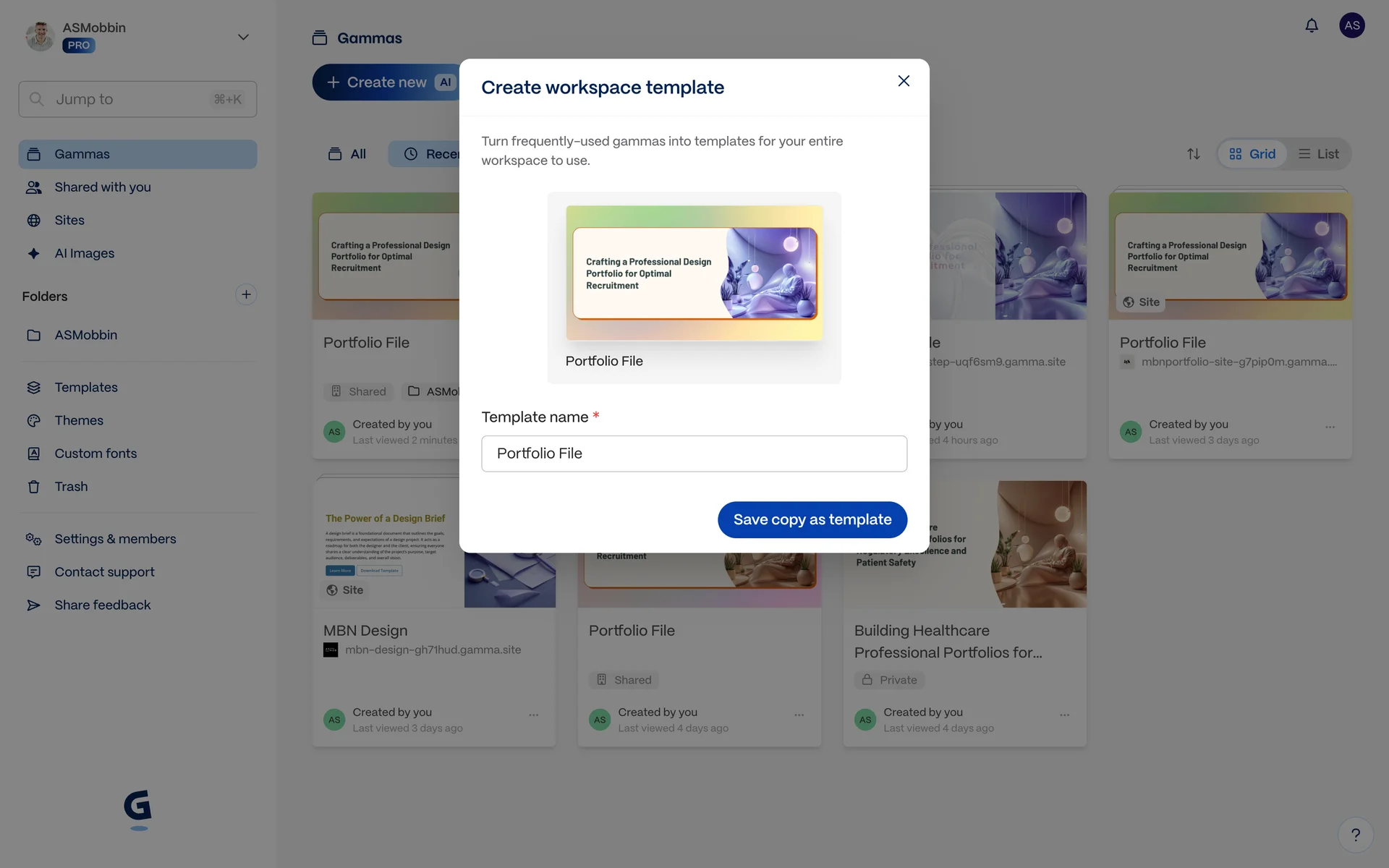Add a new folder with plus icon
1389x868 pixels.
tap(246, 294)
